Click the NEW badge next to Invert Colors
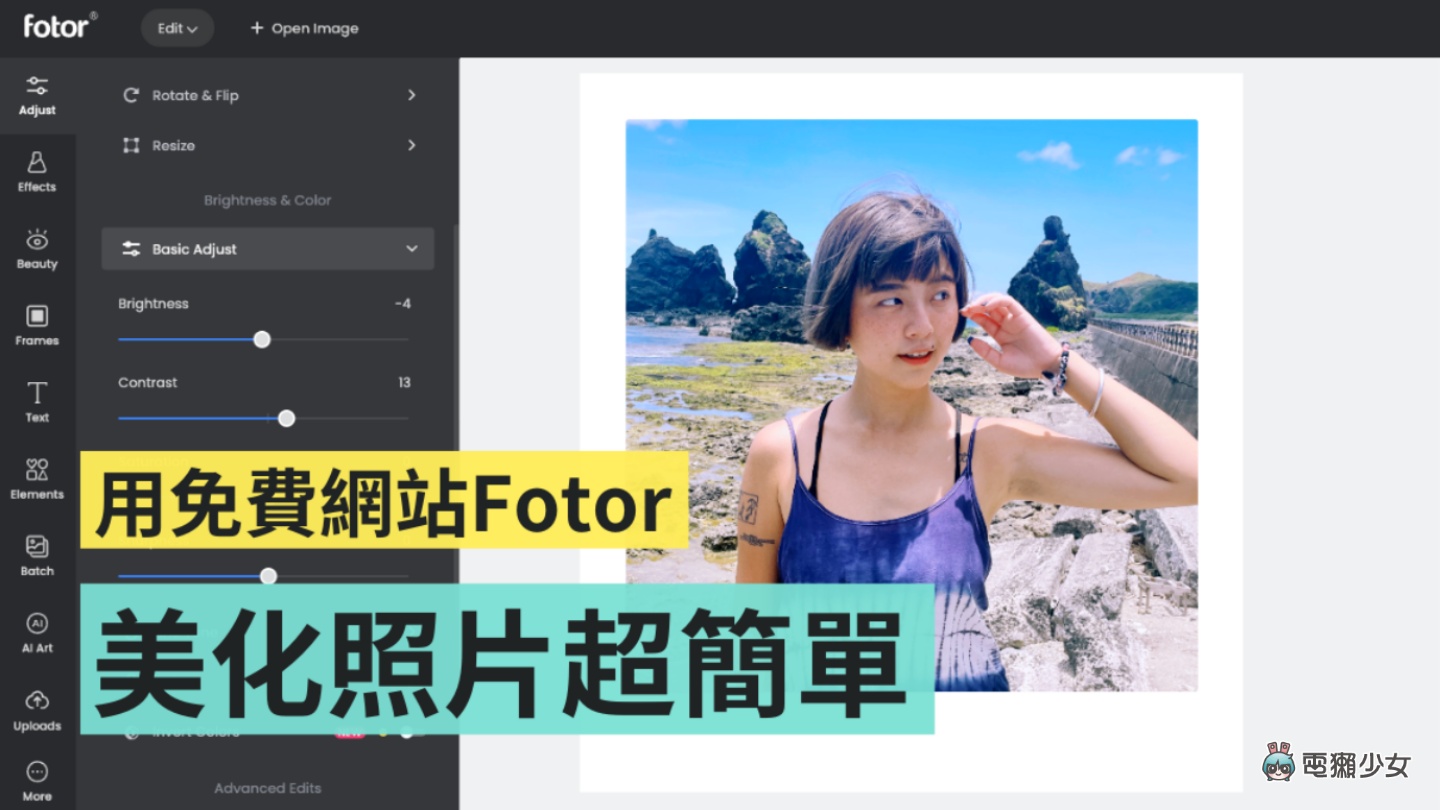The image size is (1440, 810). (x=350, y=733)
